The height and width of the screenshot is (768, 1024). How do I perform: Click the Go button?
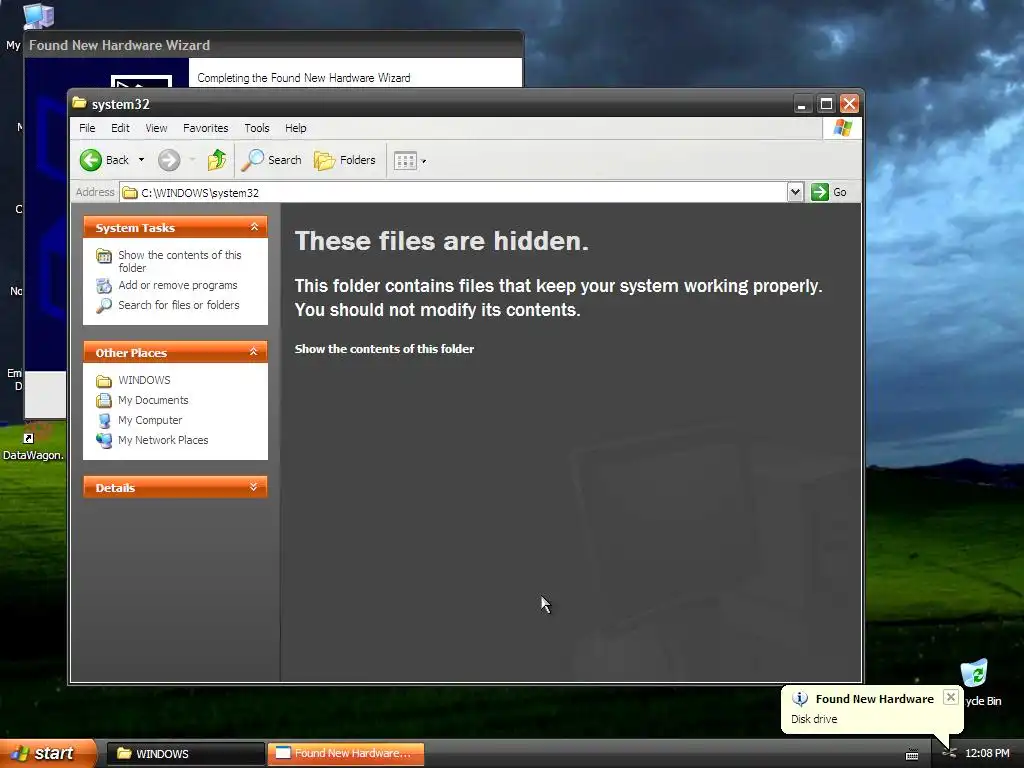[829, 192]
